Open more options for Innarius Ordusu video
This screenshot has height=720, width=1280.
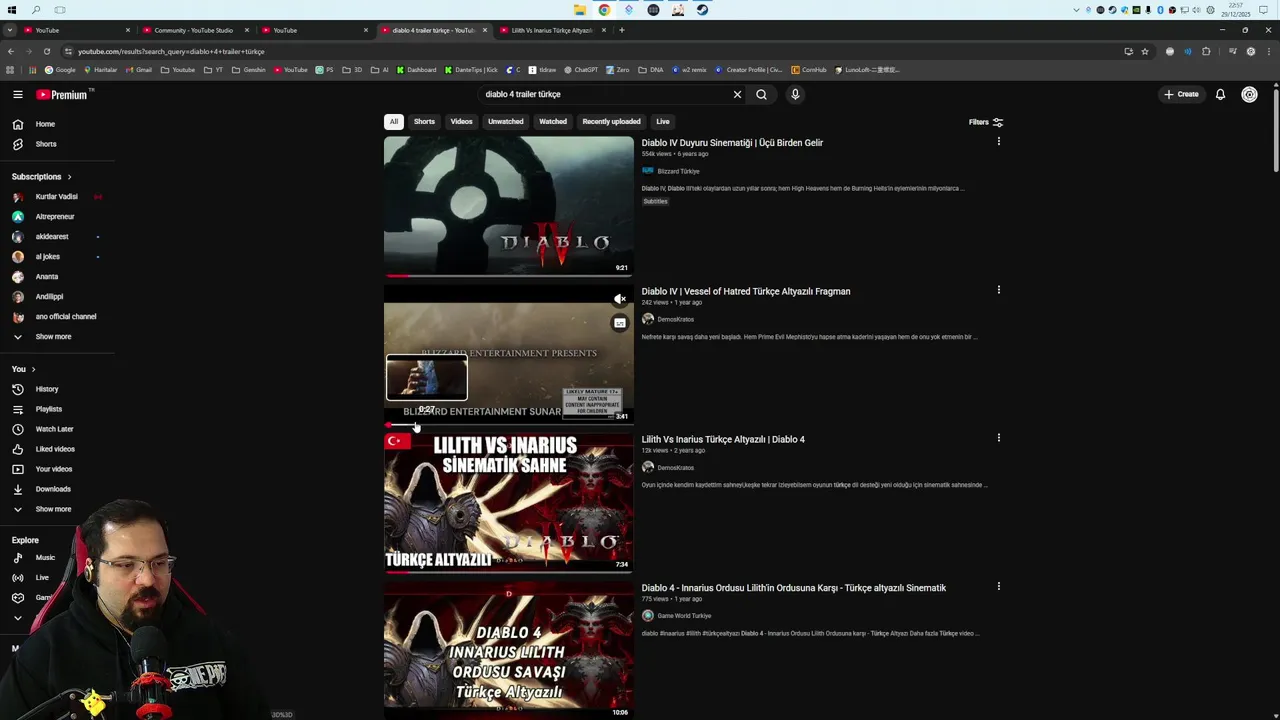[998, 587]
